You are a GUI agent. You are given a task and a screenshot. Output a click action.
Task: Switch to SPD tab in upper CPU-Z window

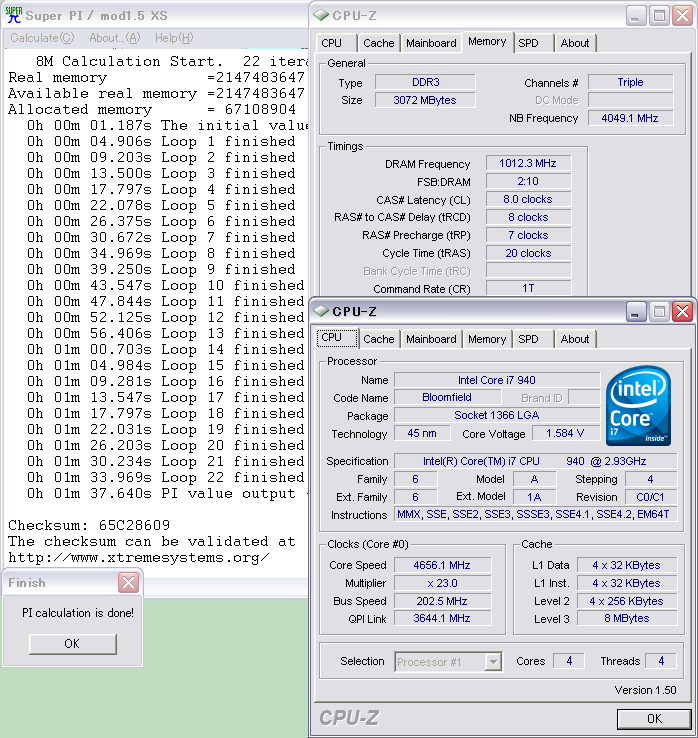coord(533,43)
